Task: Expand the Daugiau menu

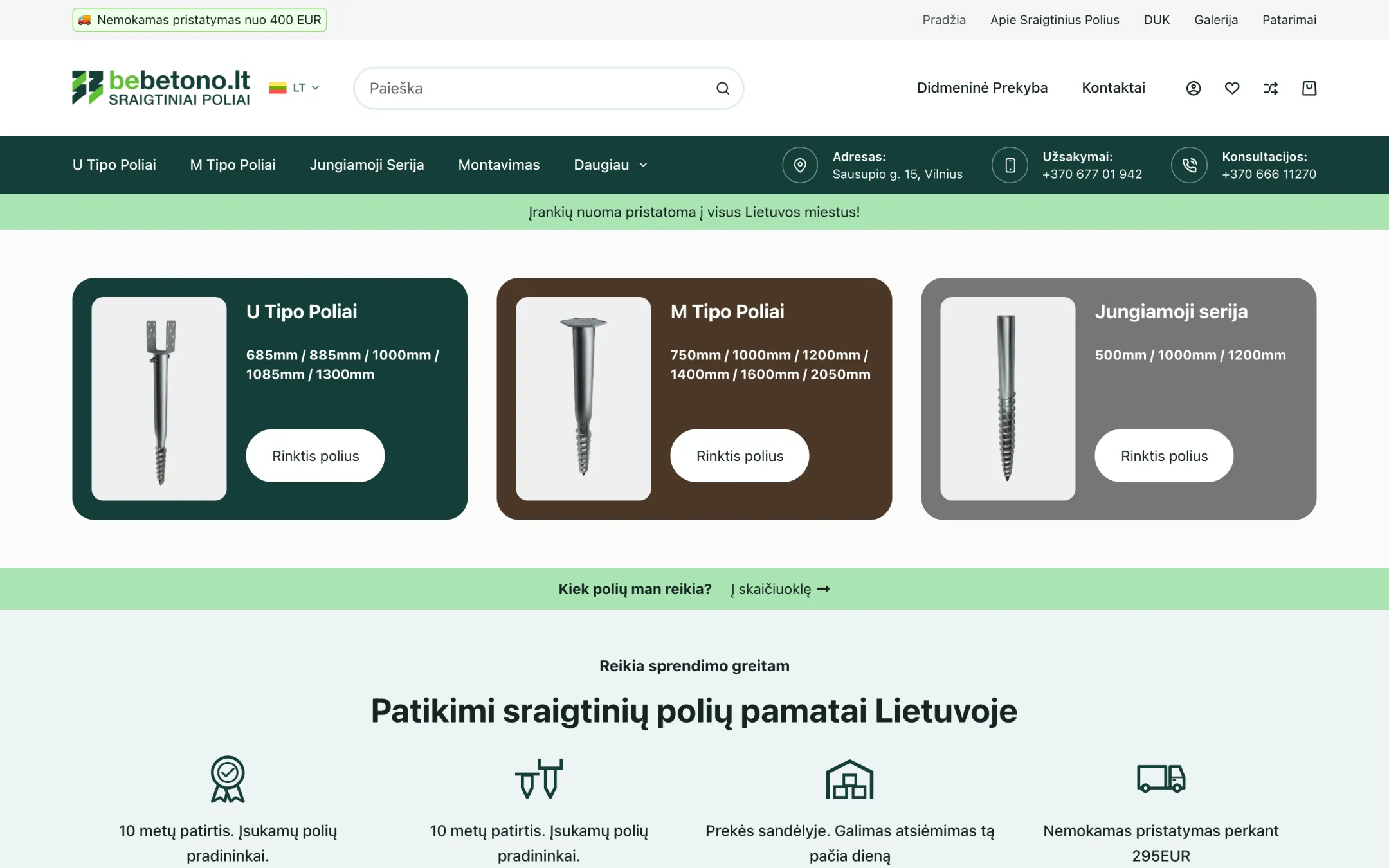Action: pos(610,165)
